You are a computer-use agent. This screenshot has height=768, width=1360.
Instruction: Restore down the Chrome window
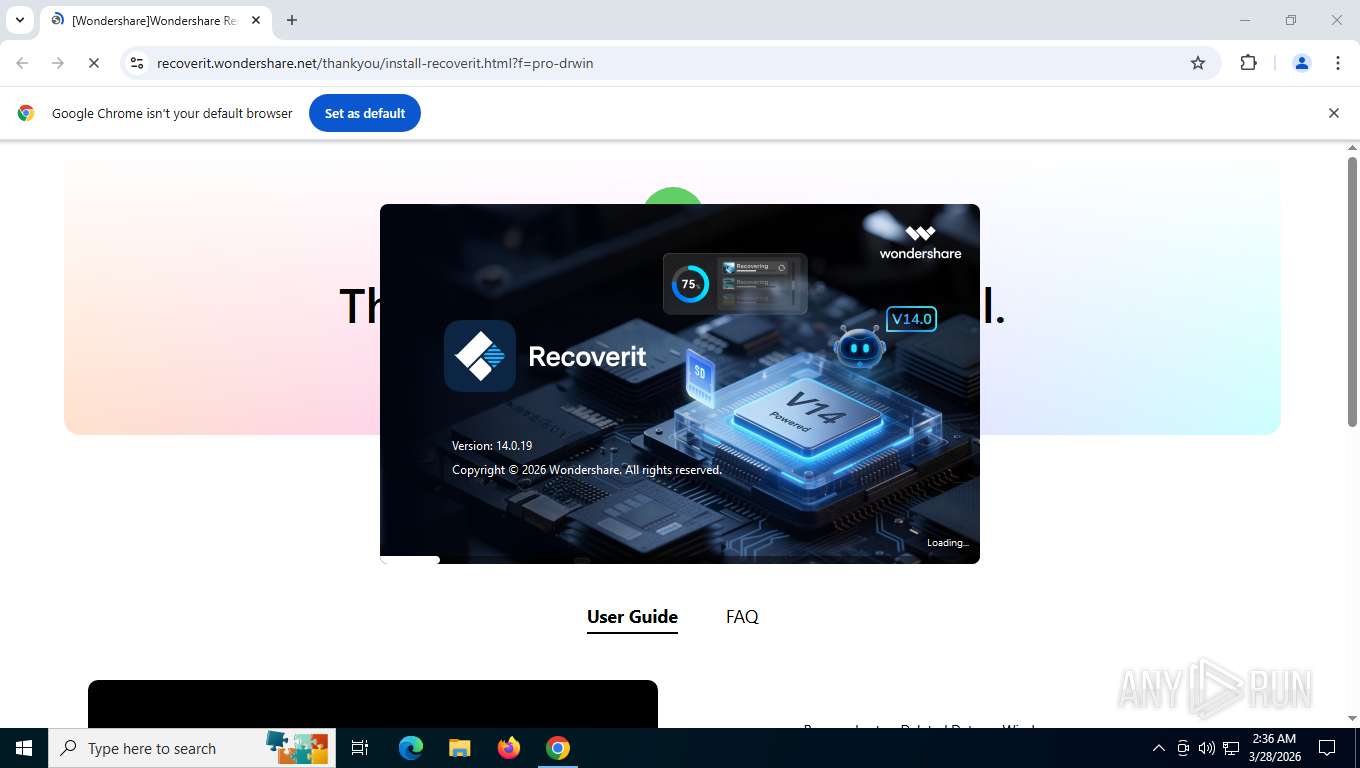1291,20
